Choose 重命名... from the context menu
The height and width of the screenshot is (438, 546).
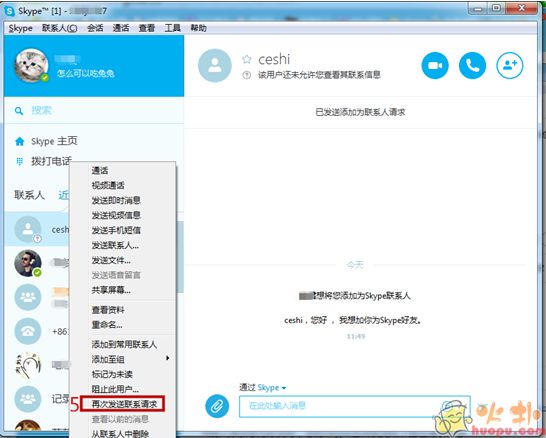123,325
